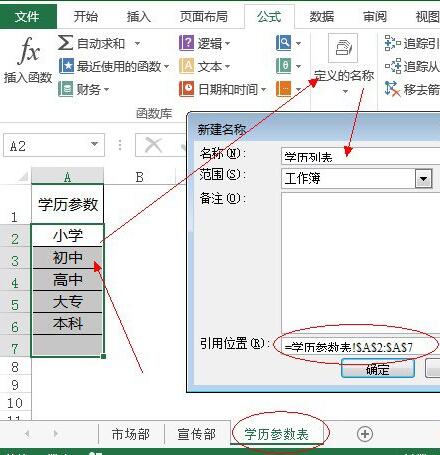Click the formula bar cancel X icon
Screen dimensions: 440x455
(x=153, y=145)
